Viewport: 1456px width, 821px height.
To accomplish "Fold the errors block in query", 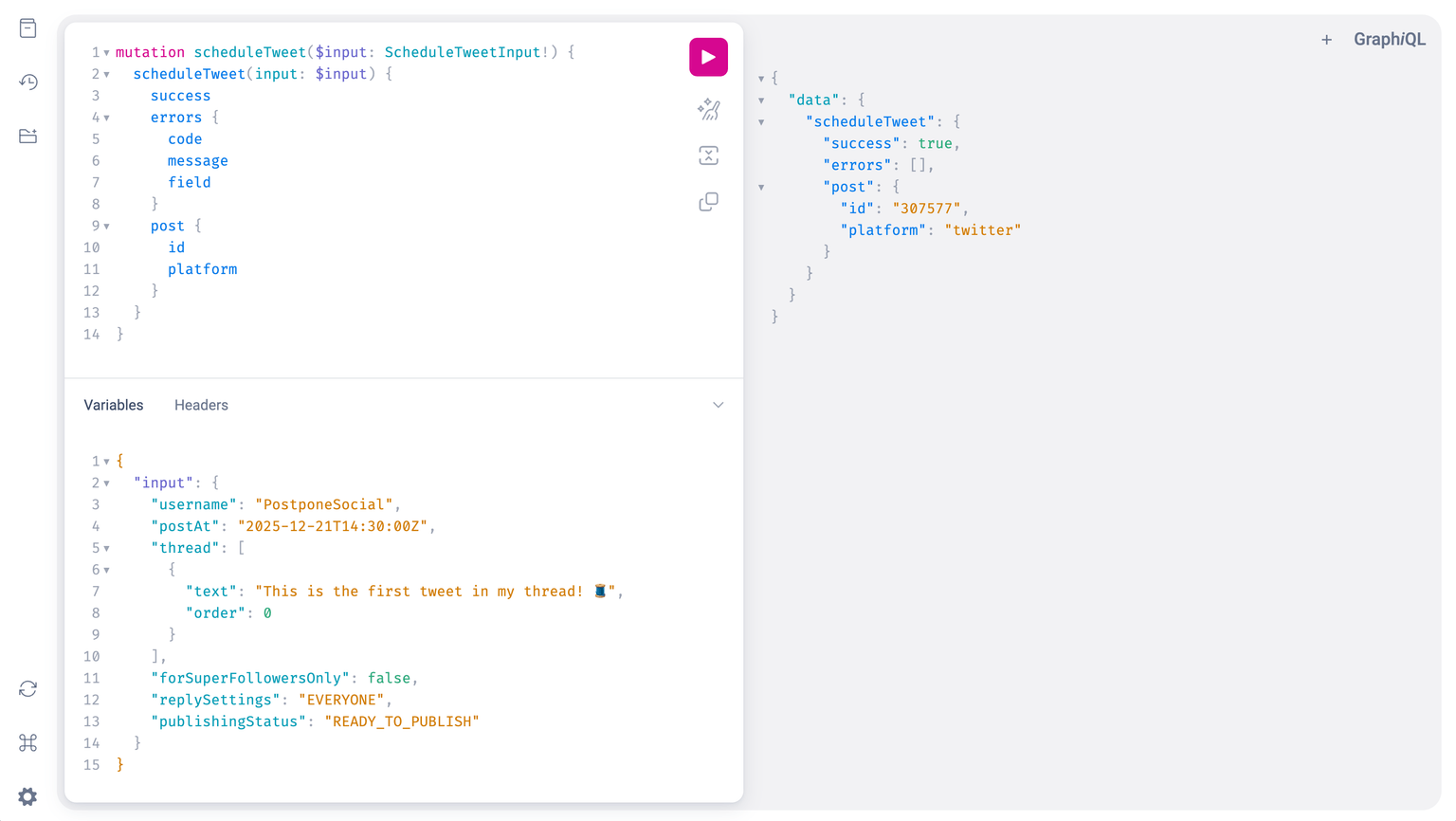I will pos(107,119).
